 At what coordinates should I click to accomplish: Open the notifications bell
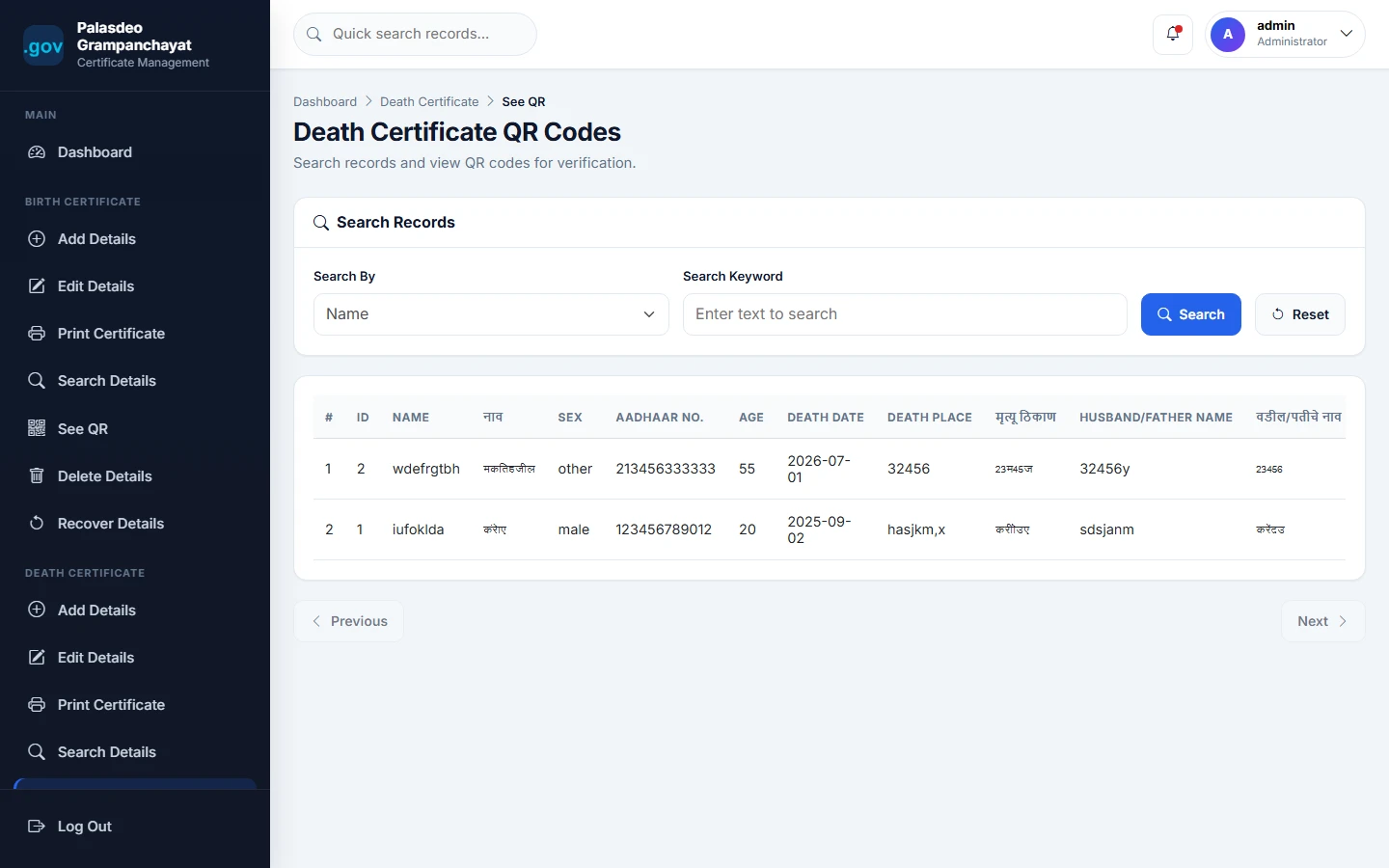[x=1173, y=35]
